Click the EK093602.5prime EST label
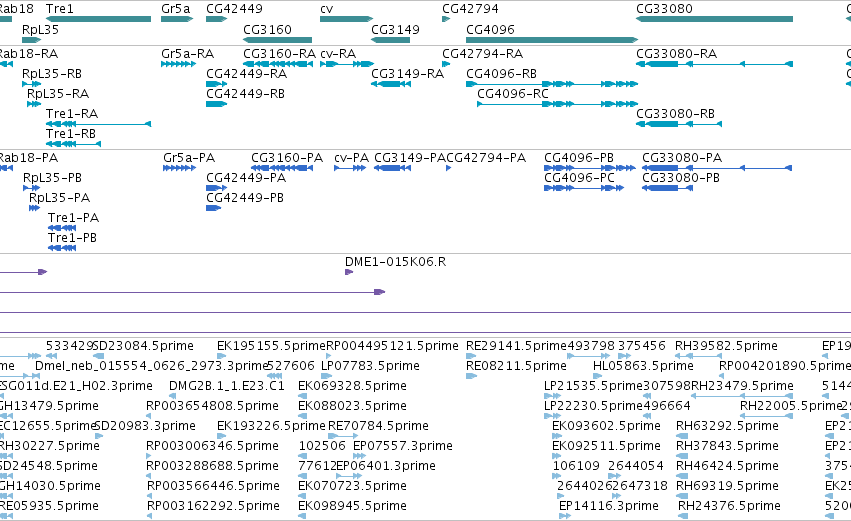 click(606, 426)
